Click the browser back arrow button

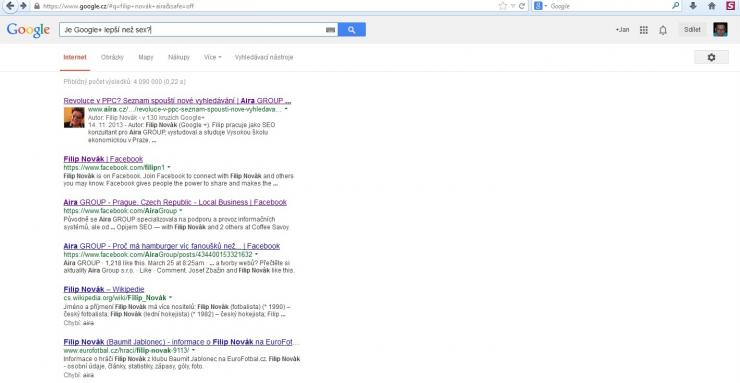pos(10,6)
